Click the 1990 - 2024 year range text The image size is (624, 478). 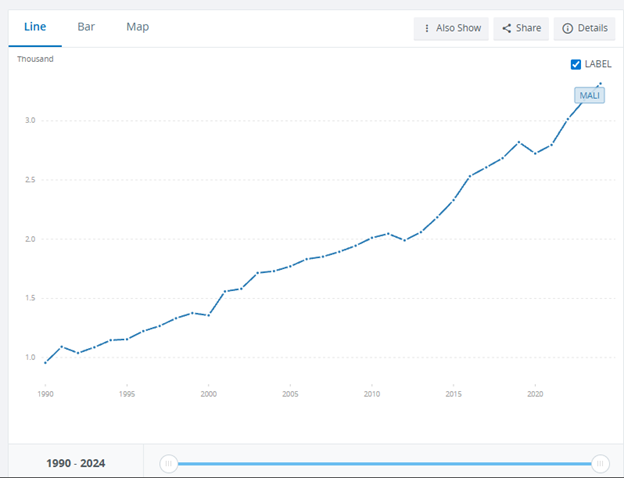point(76,463)
